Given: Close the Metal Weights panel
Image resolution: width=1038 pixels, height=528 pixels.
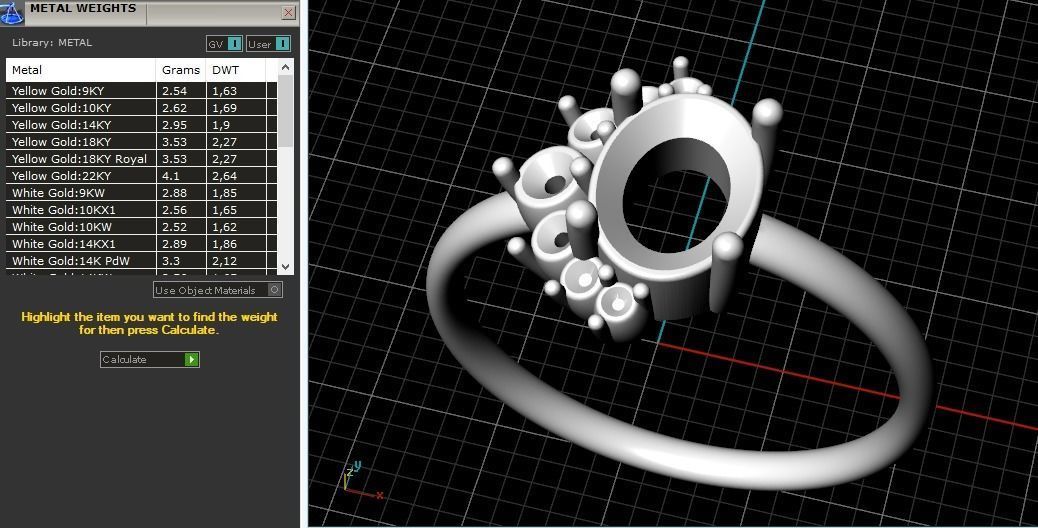Looking at the screenshot, I should pos(289,13).
